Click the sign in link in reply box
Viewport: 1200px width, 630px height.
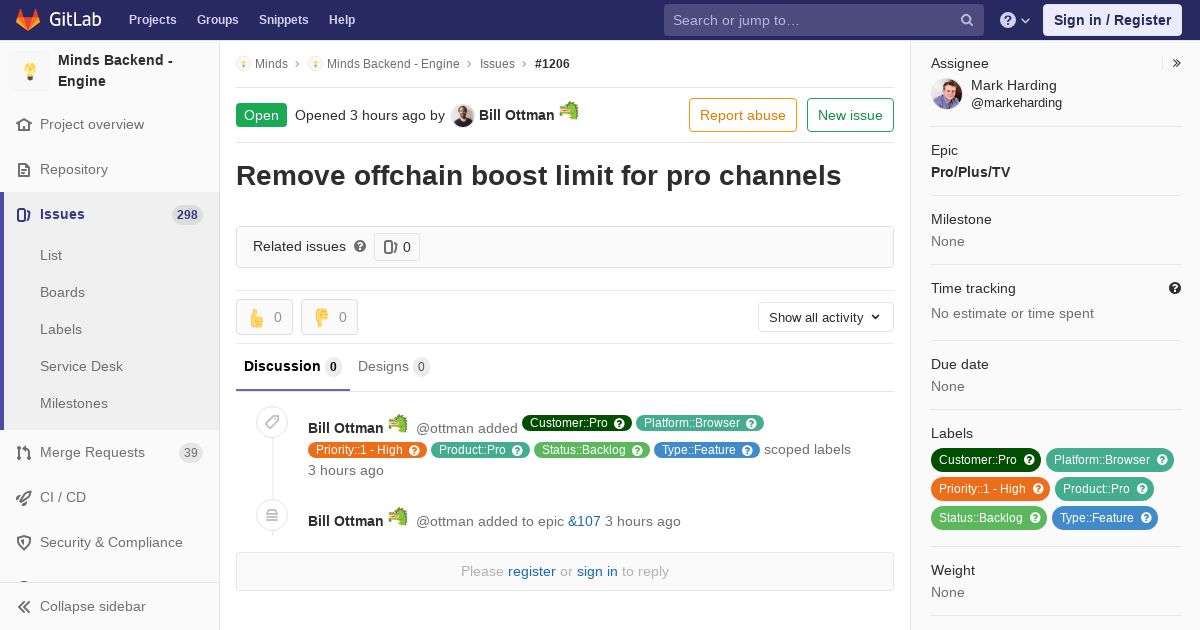pyautogui.click(x=597, y=571)
